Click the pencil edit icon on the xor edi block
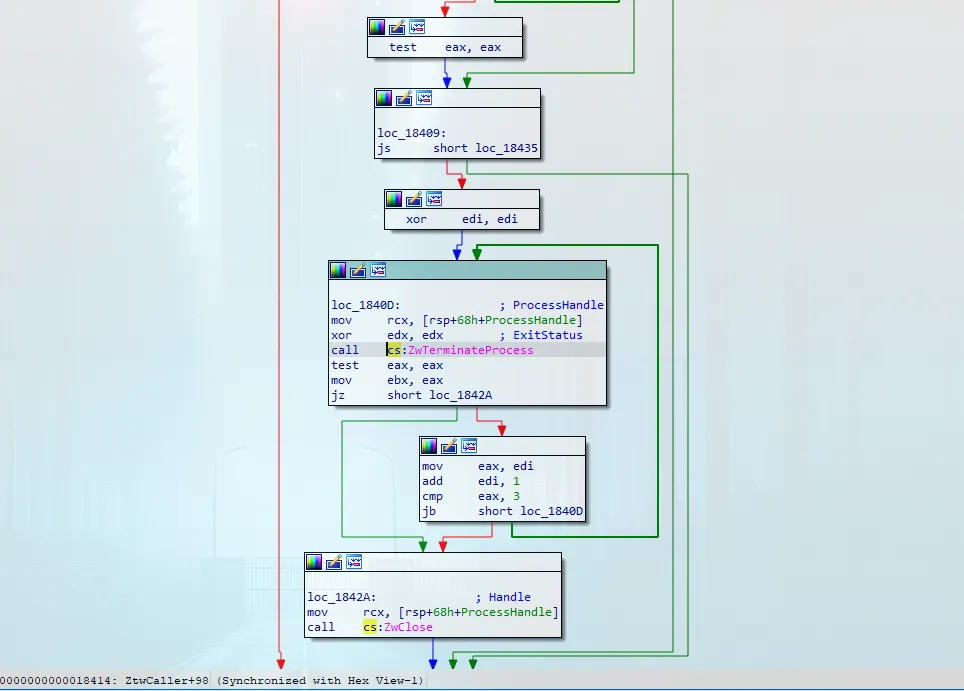This screenshot has width=964, height=691. click(x=414, y=199)
